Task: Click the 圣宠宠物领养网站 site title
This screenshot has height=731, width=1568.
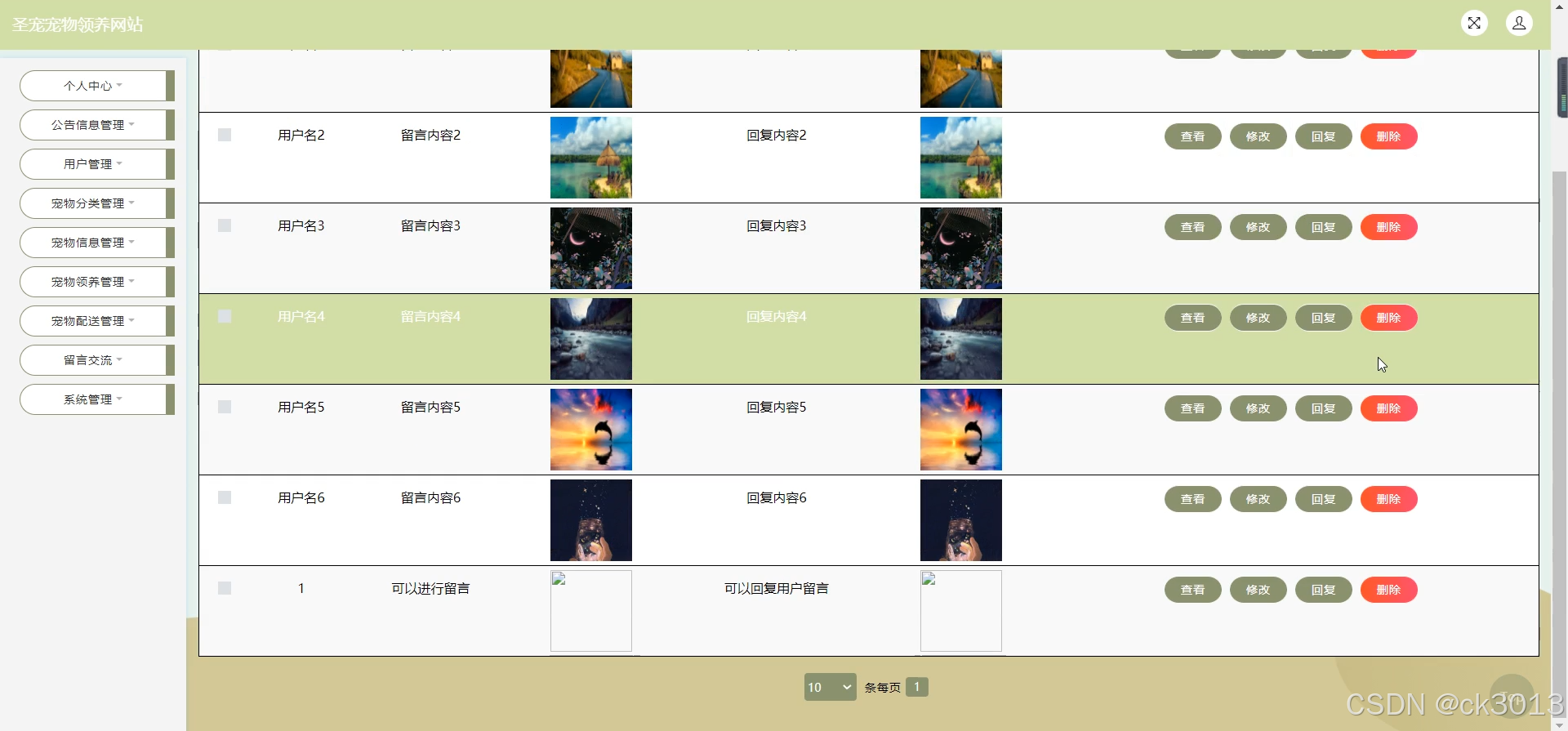Action: coord(78,25)
